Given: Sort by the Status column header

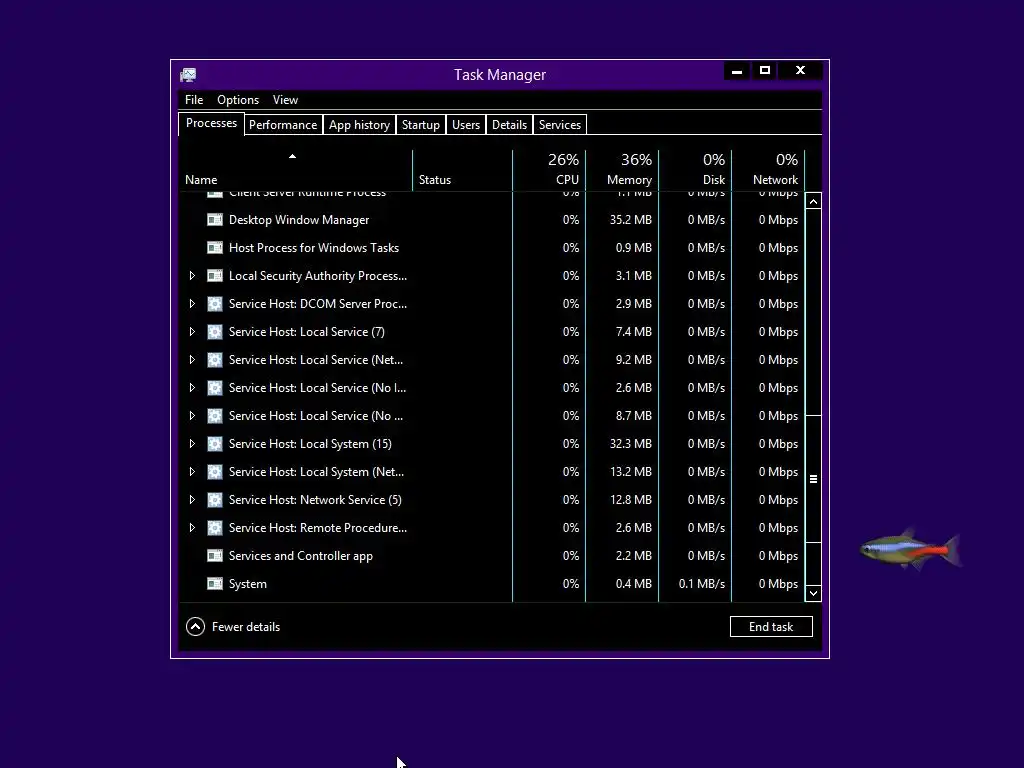Looking at the screenshot, I should pos(462,170).
